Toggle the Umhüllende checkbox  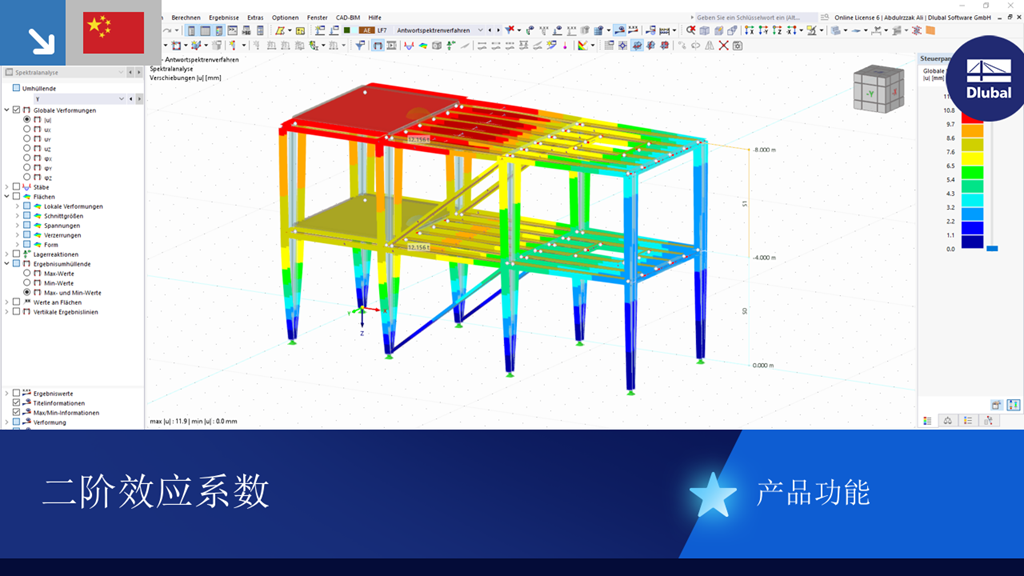point(16,88)
